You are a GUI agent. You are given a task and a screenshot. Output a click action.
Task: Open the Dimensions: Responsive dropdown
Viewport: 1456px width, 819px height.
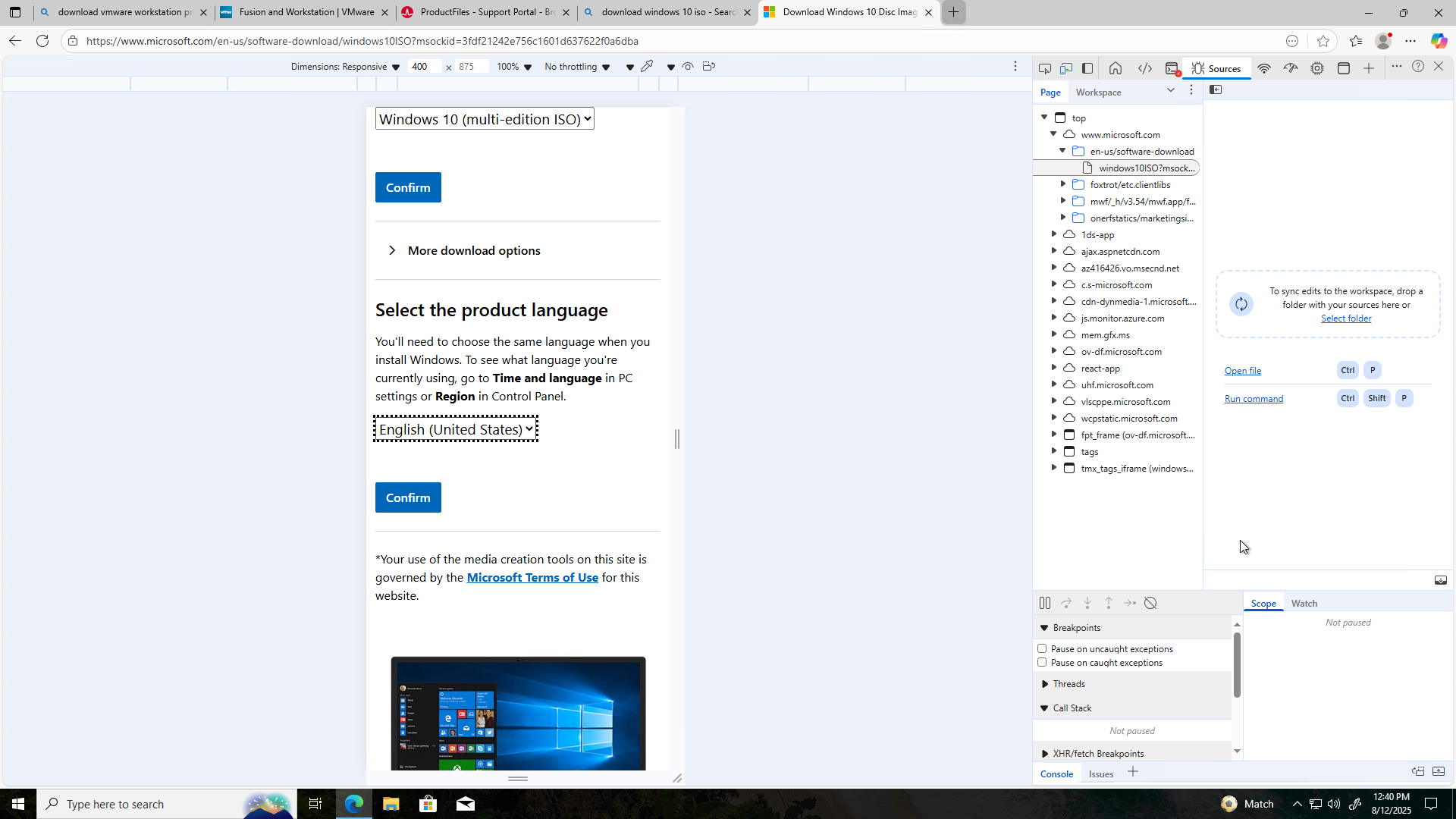point(345,67)
